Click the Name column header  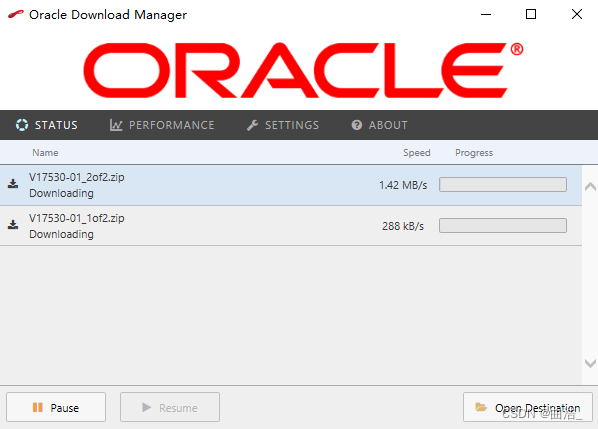[x=45, y=153]
